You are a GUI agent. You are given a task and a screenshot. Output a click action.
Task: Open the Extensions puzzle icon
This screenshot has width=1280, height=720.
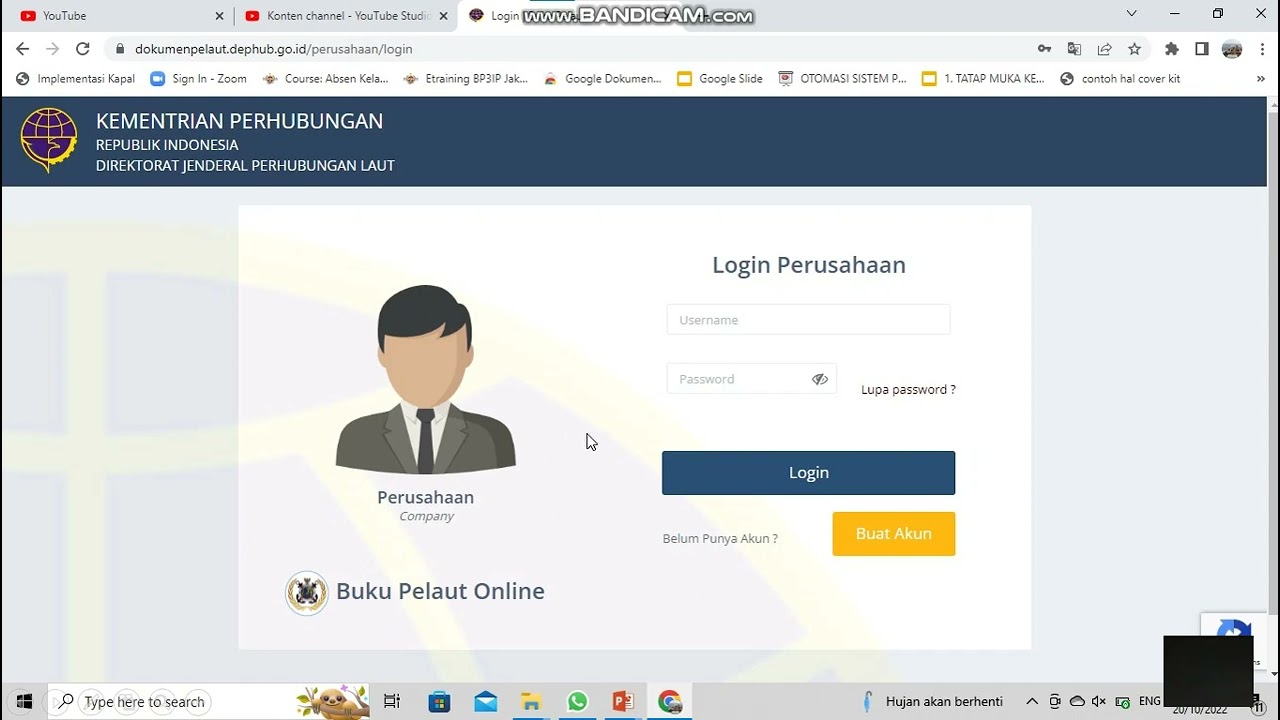coord(1172,49)
